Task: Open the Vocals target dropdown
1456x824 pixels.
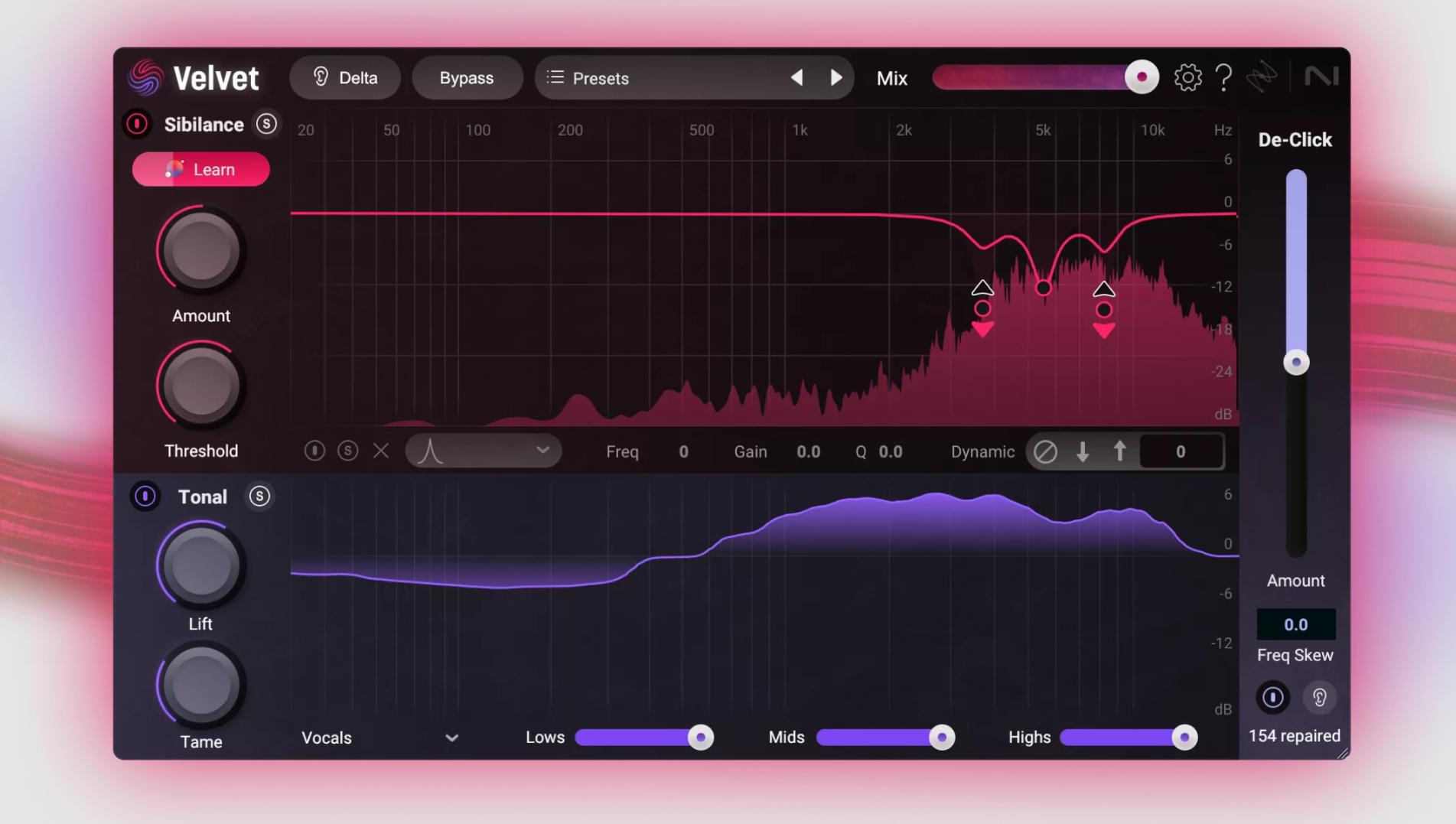Action: tap(380, 738)
